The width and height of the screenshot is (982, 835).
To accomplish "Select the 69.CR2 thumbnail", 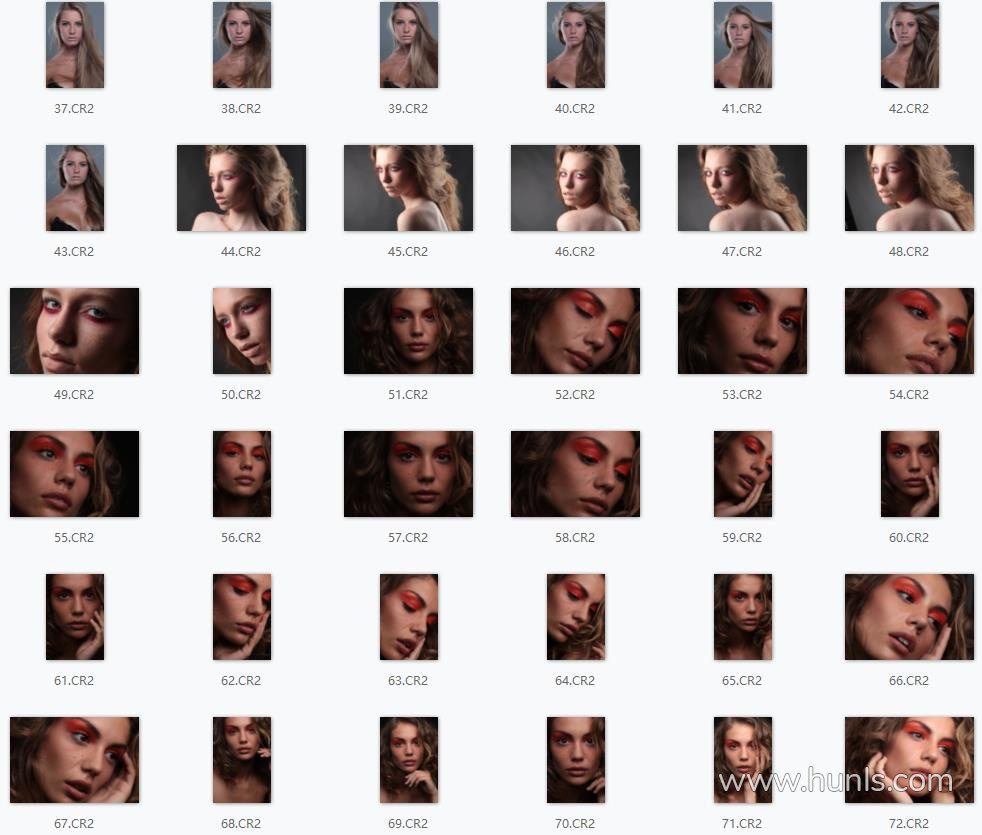I will click(x=409, y=760).
